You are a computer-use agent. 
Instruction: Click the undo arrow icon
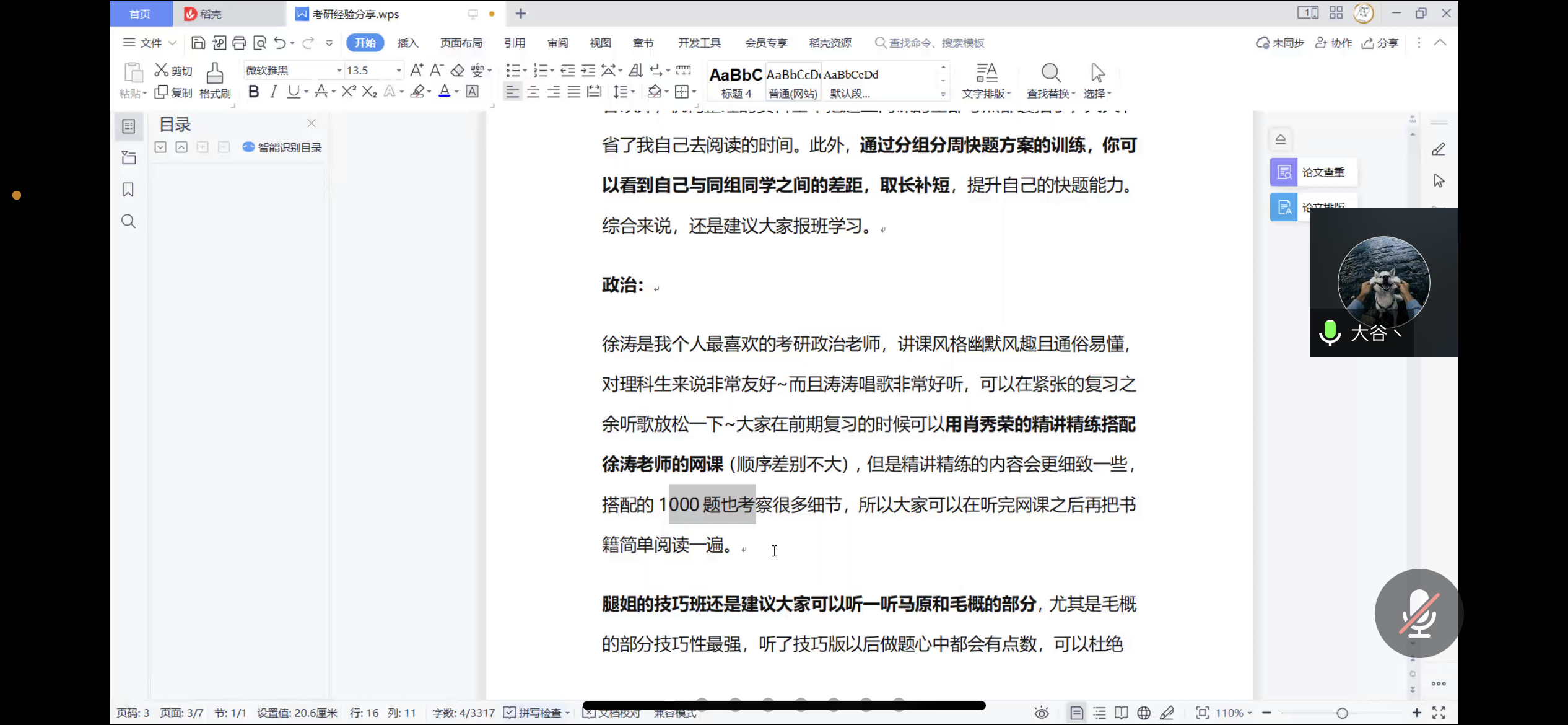point(280,43)
